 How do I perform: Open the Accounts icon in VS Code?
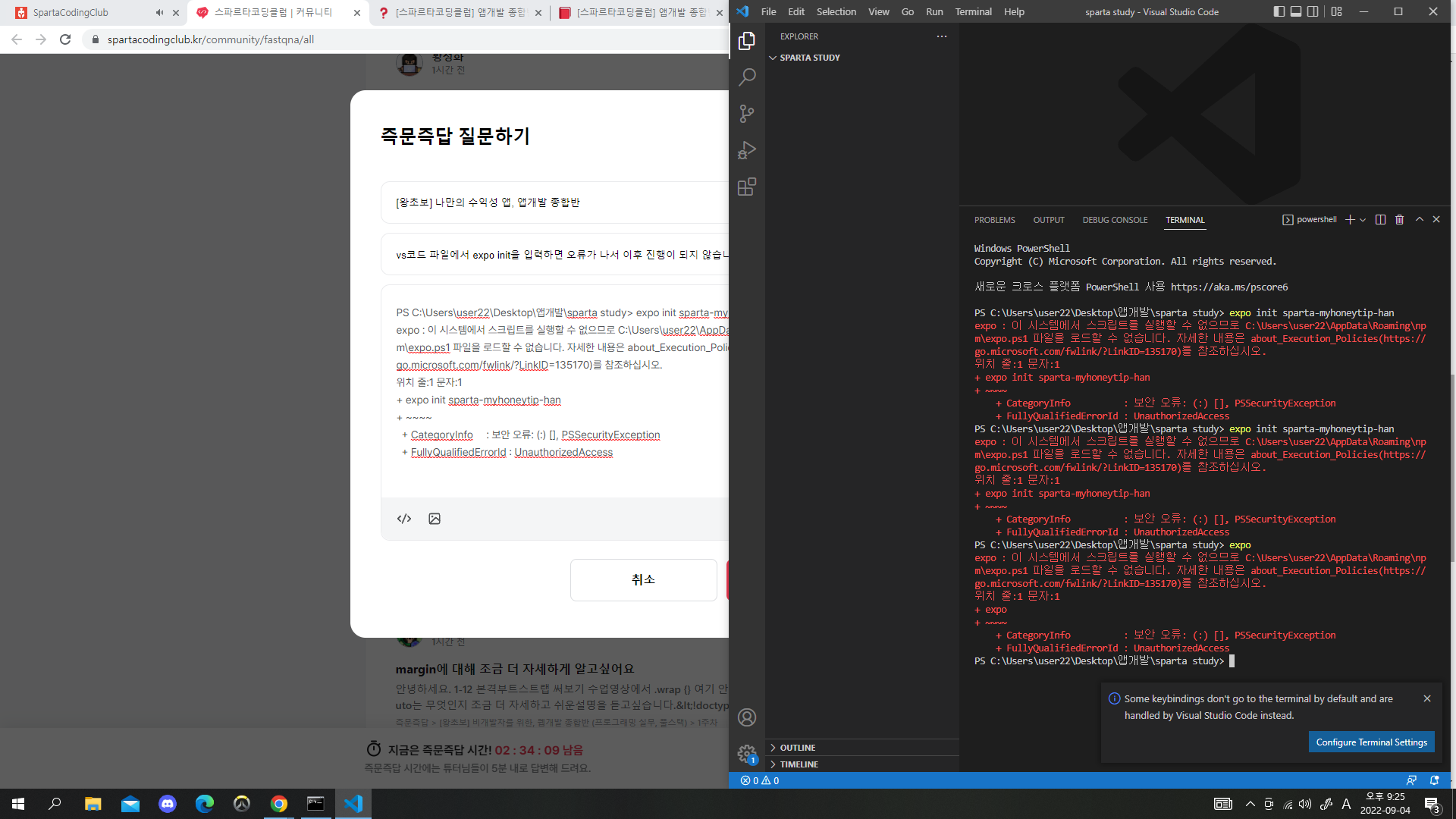tap(747, 717)
